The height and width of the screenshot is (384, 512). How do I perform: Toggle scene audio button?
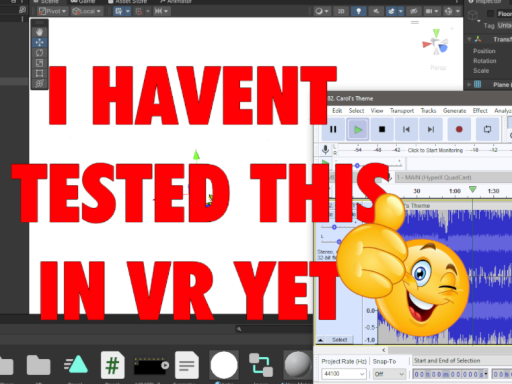[376, 11]
